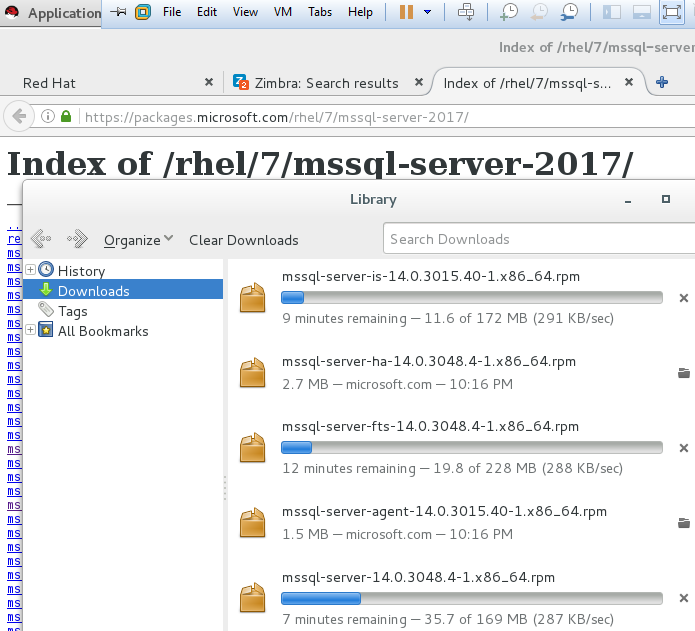Click the parent directory '..' link
Screen dimensions: 695x631
tap(13, 227)
